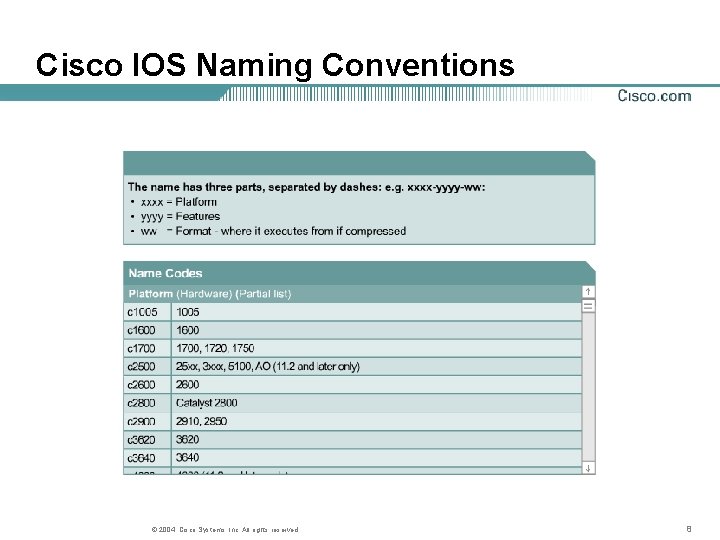Click the scroll up arrow of the Name Codes list

click(x=588, y=292)
